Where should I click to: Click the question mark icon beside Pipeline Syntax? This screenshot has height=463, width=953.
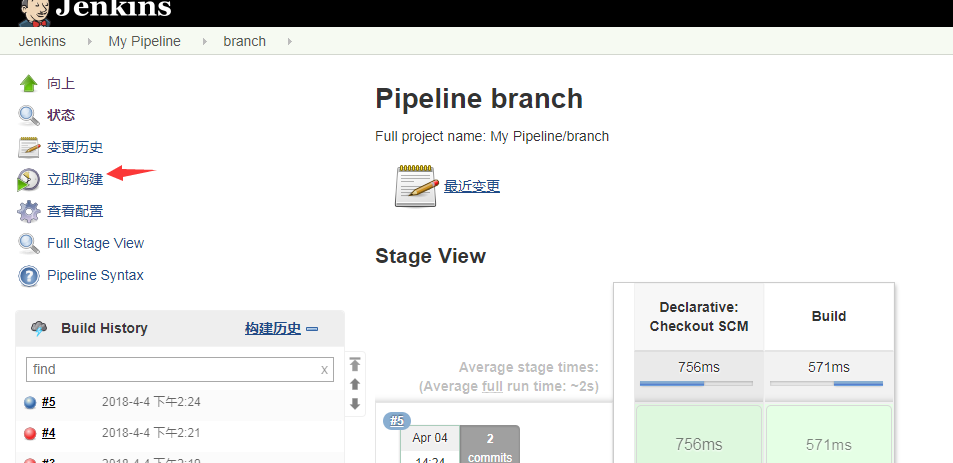29,276
